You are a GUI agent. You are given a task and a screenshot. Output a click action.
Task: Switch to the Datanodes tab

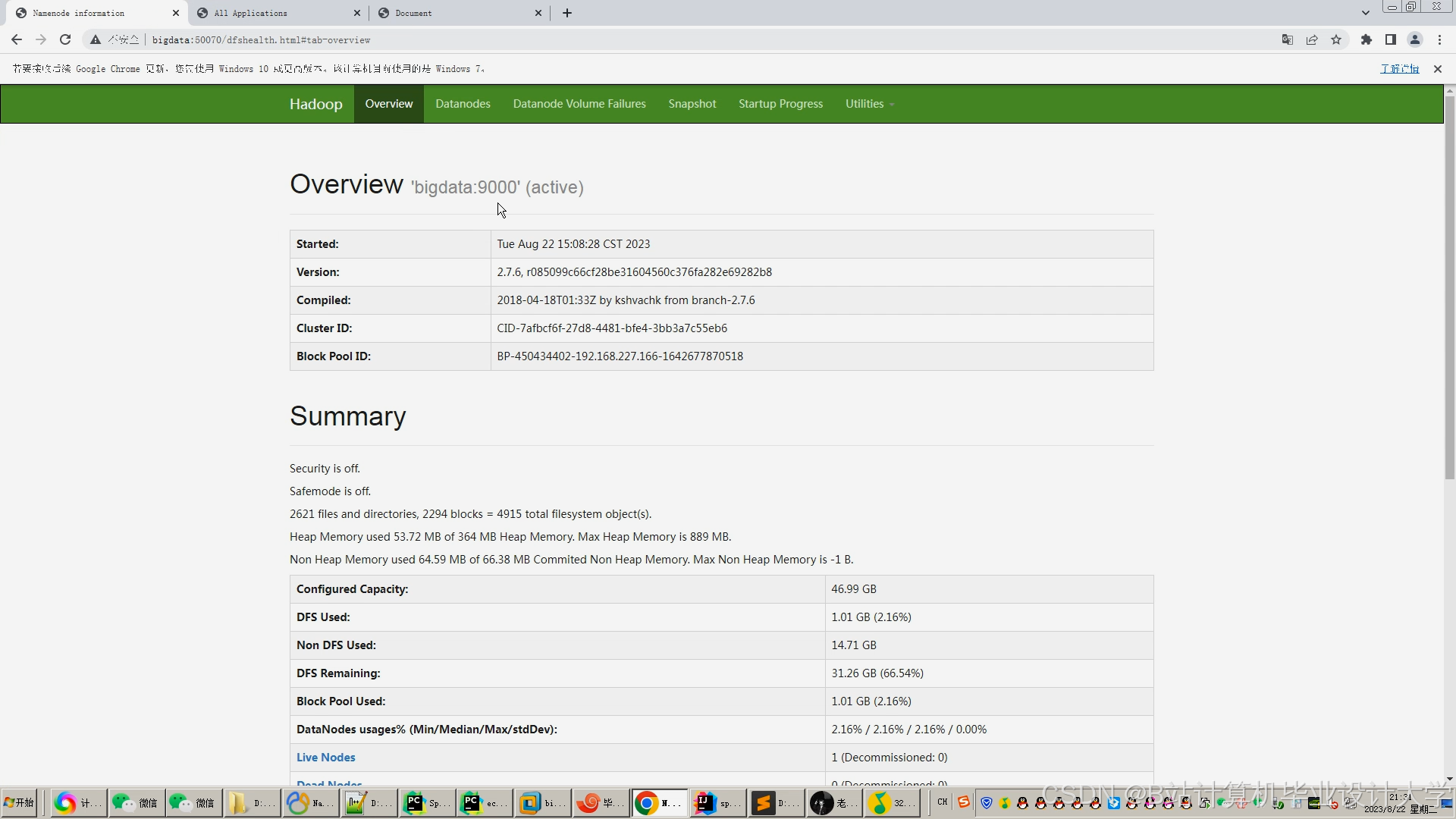[x=463, y=104]
